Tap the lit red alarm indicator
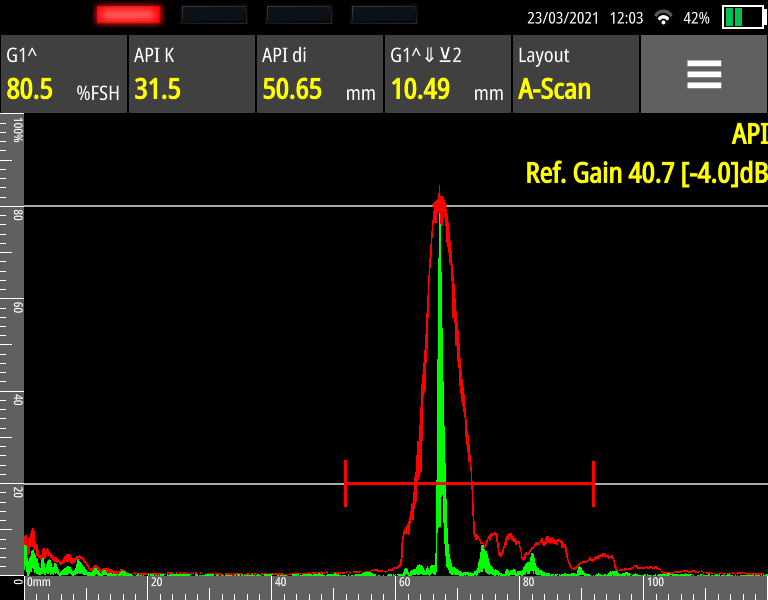768x600 pixels. [128, 15]
